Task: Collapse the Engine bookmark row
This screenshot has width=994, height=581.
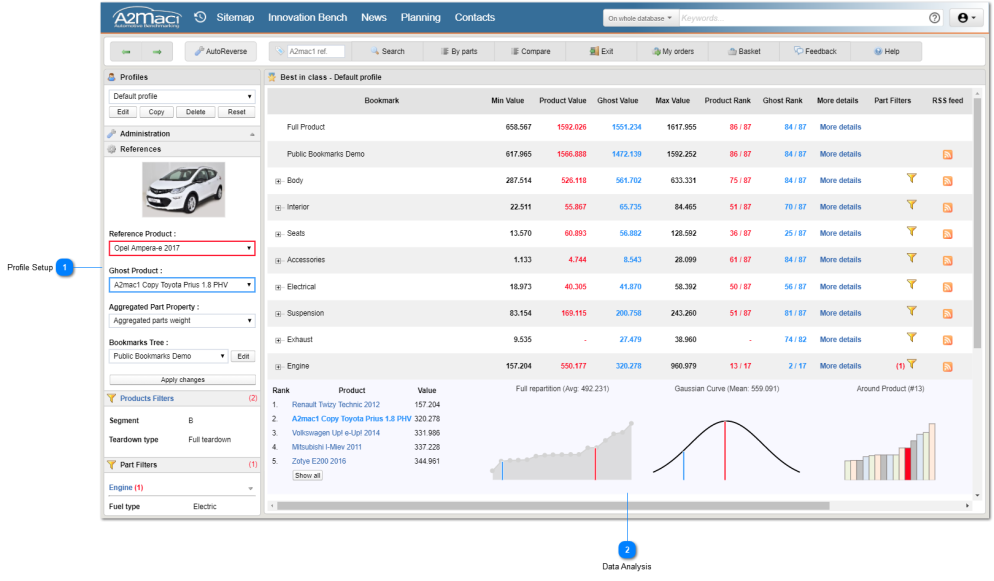Action: (278, 367)
